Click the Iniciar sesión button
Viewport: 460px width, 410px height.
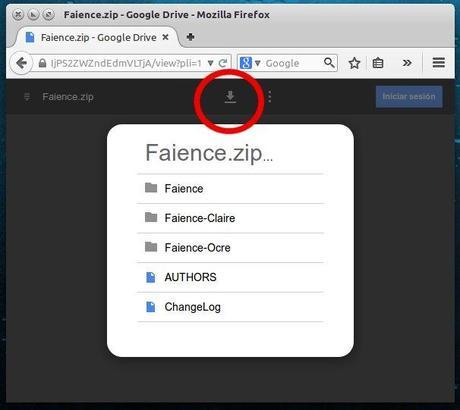pyautogui.click(x=409, y=97)
